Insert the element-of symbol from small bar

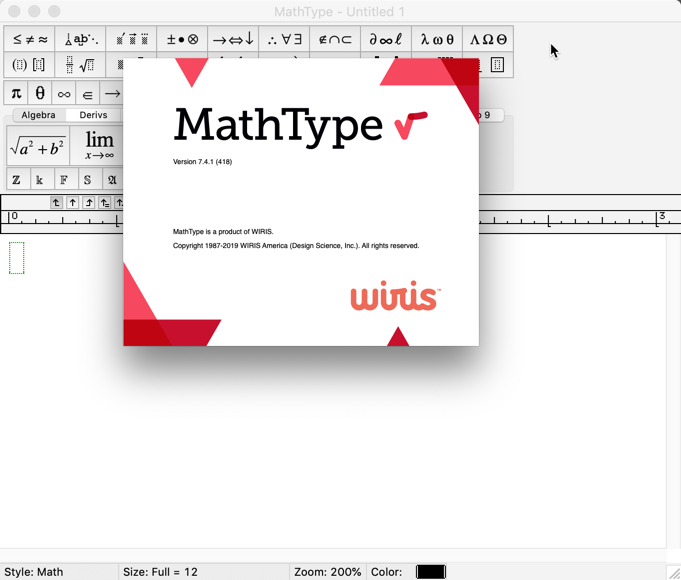click(88, 93)
